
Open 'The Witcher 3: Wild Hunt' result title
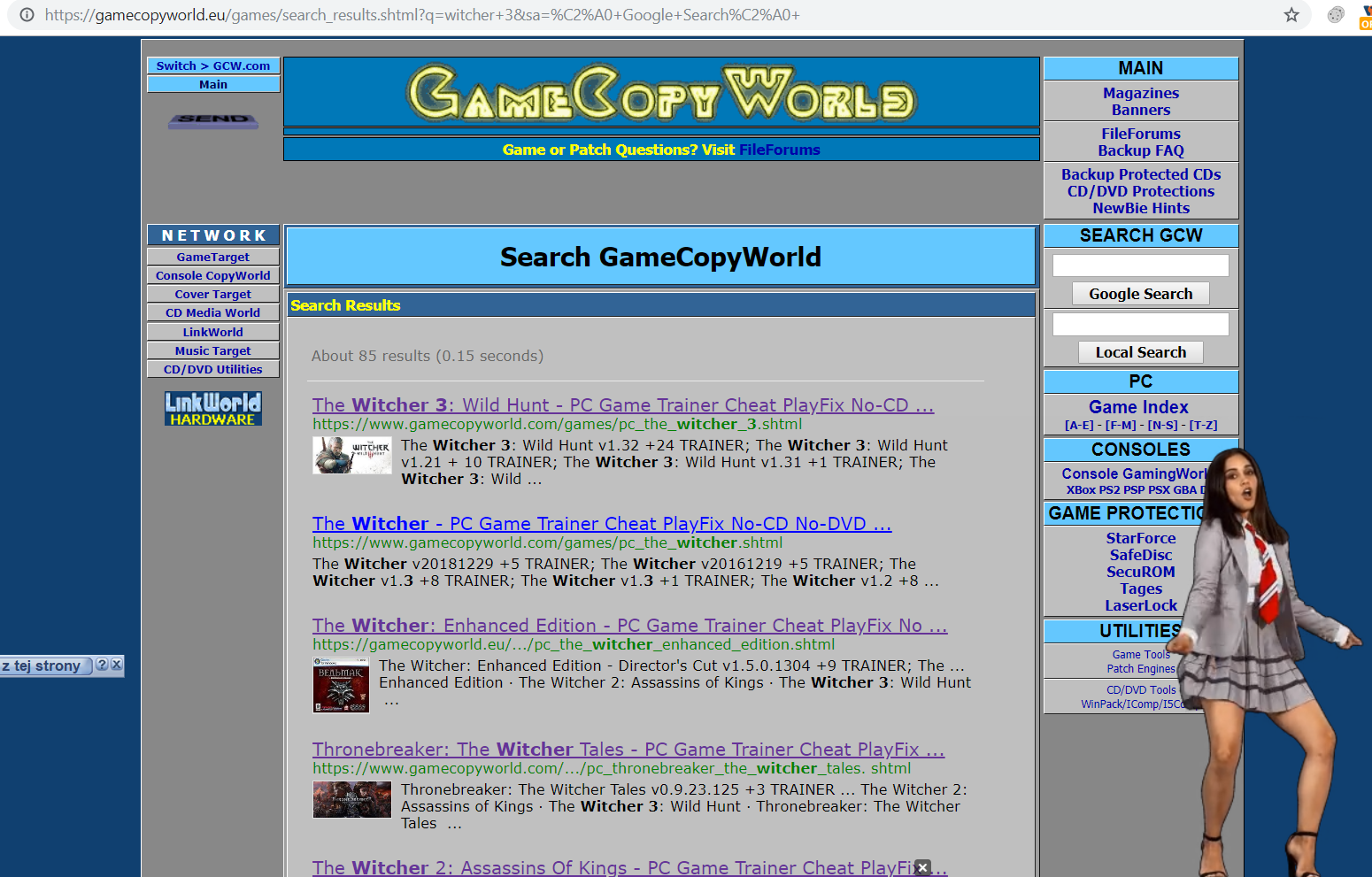point(623,405)
